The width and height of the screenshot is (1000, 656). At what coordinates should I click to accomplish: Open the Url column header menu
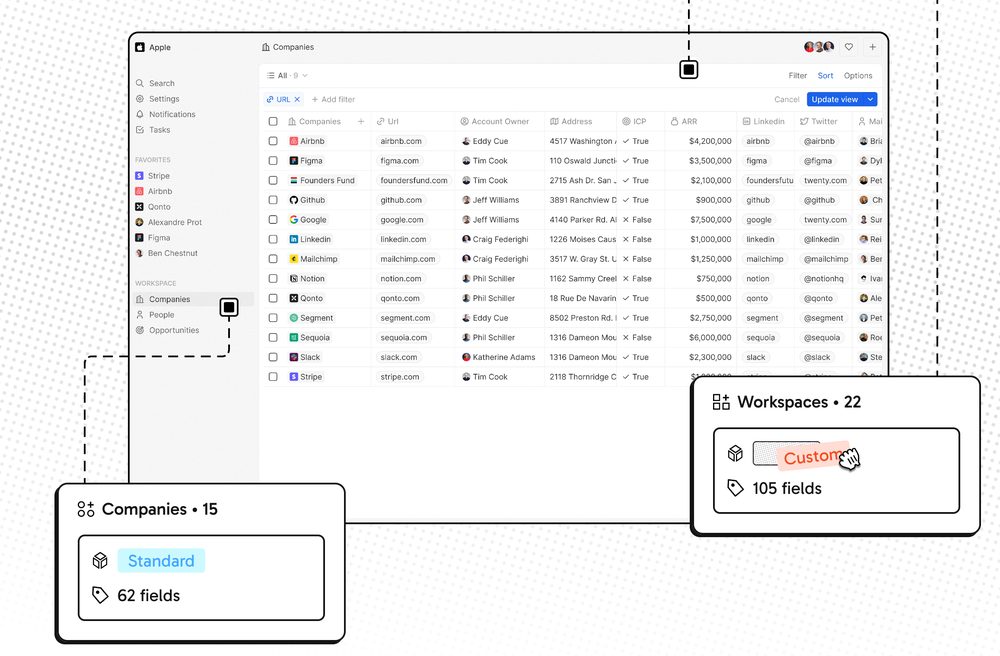click(388, 121)
